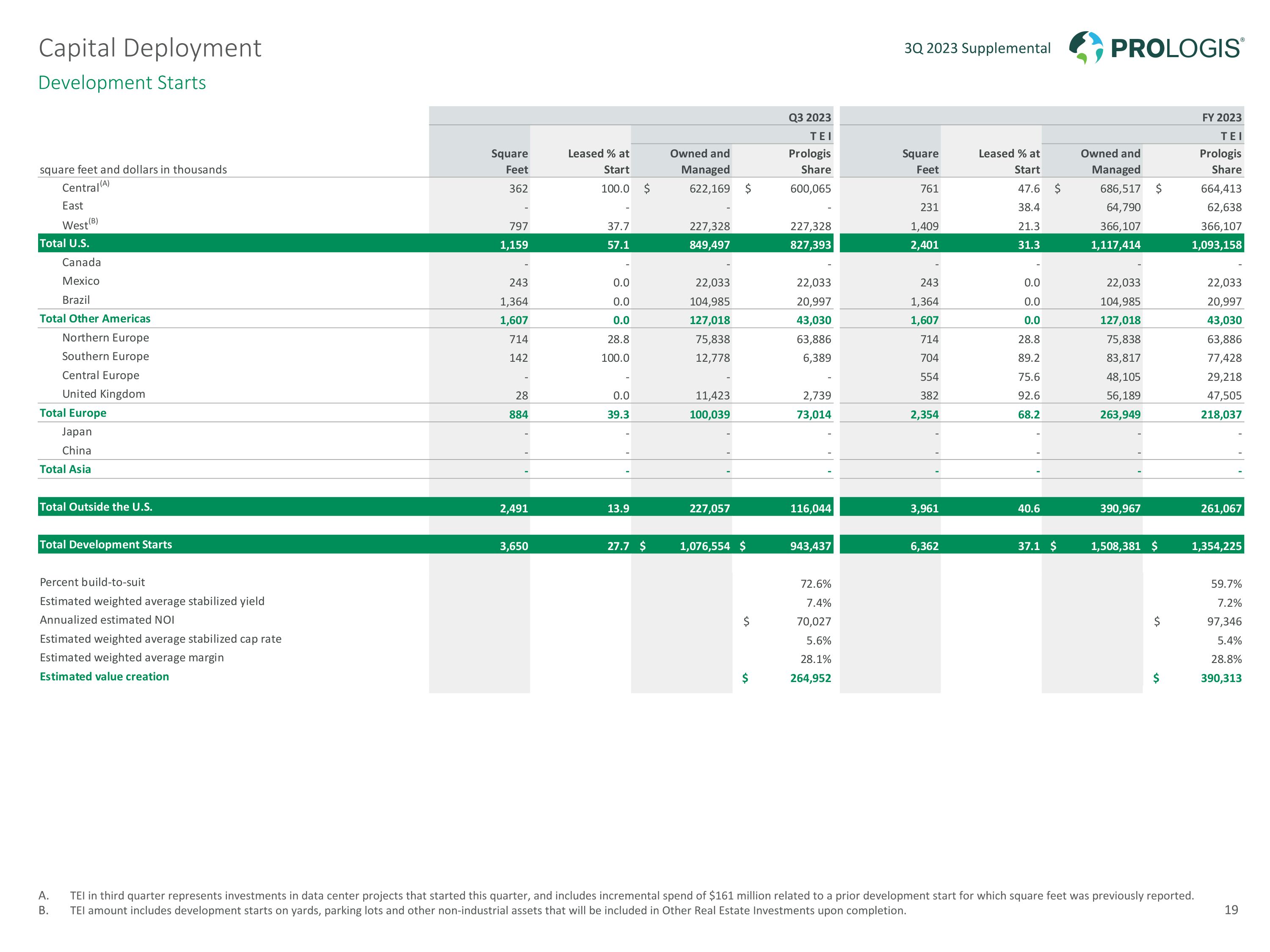Click the Total Outside the U.S. row label
Screen dimensions: 1270x952
[x=96, y=507]
